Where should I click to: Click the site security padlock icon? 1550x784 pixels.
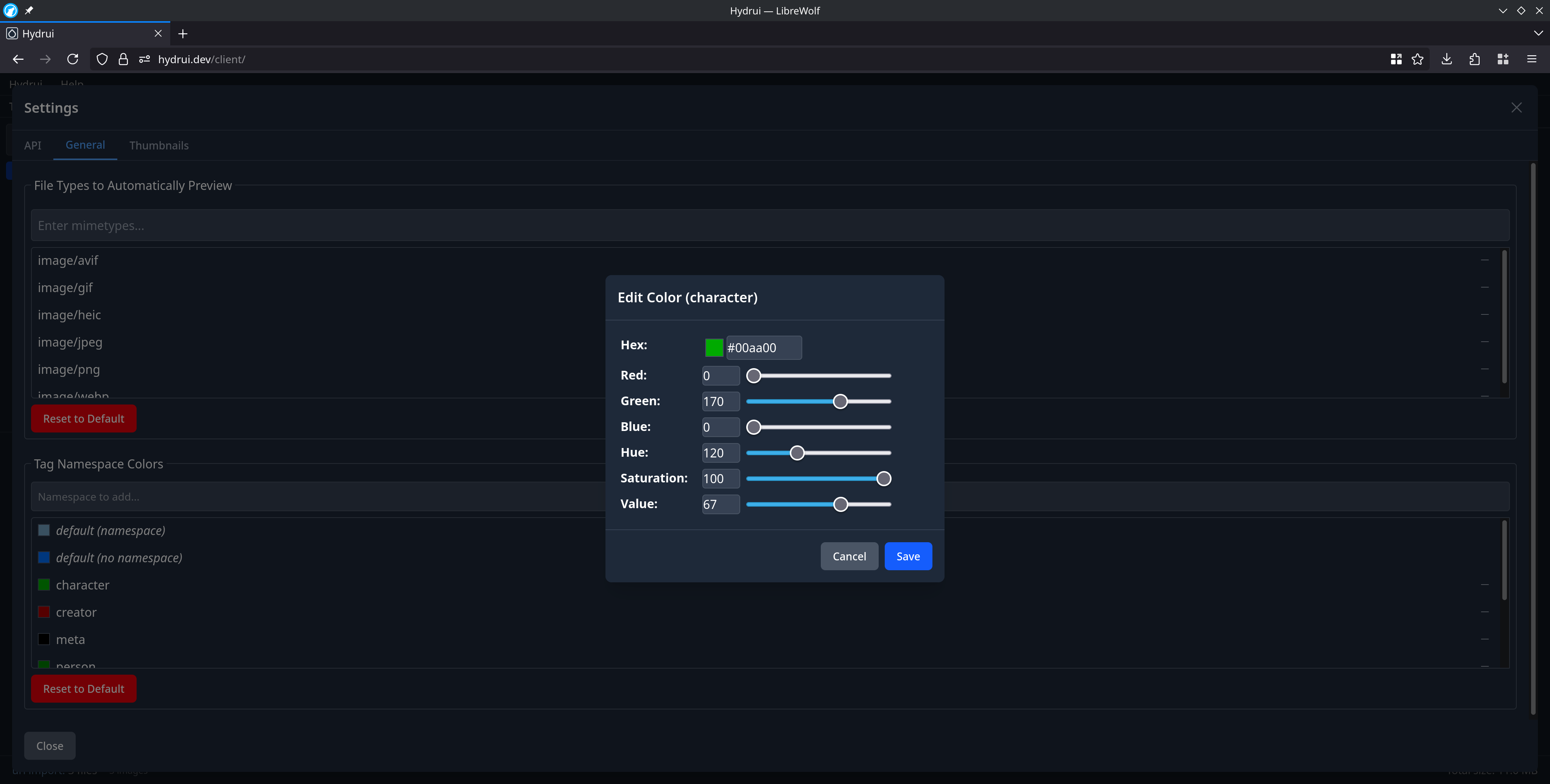(x=123, y=59)
